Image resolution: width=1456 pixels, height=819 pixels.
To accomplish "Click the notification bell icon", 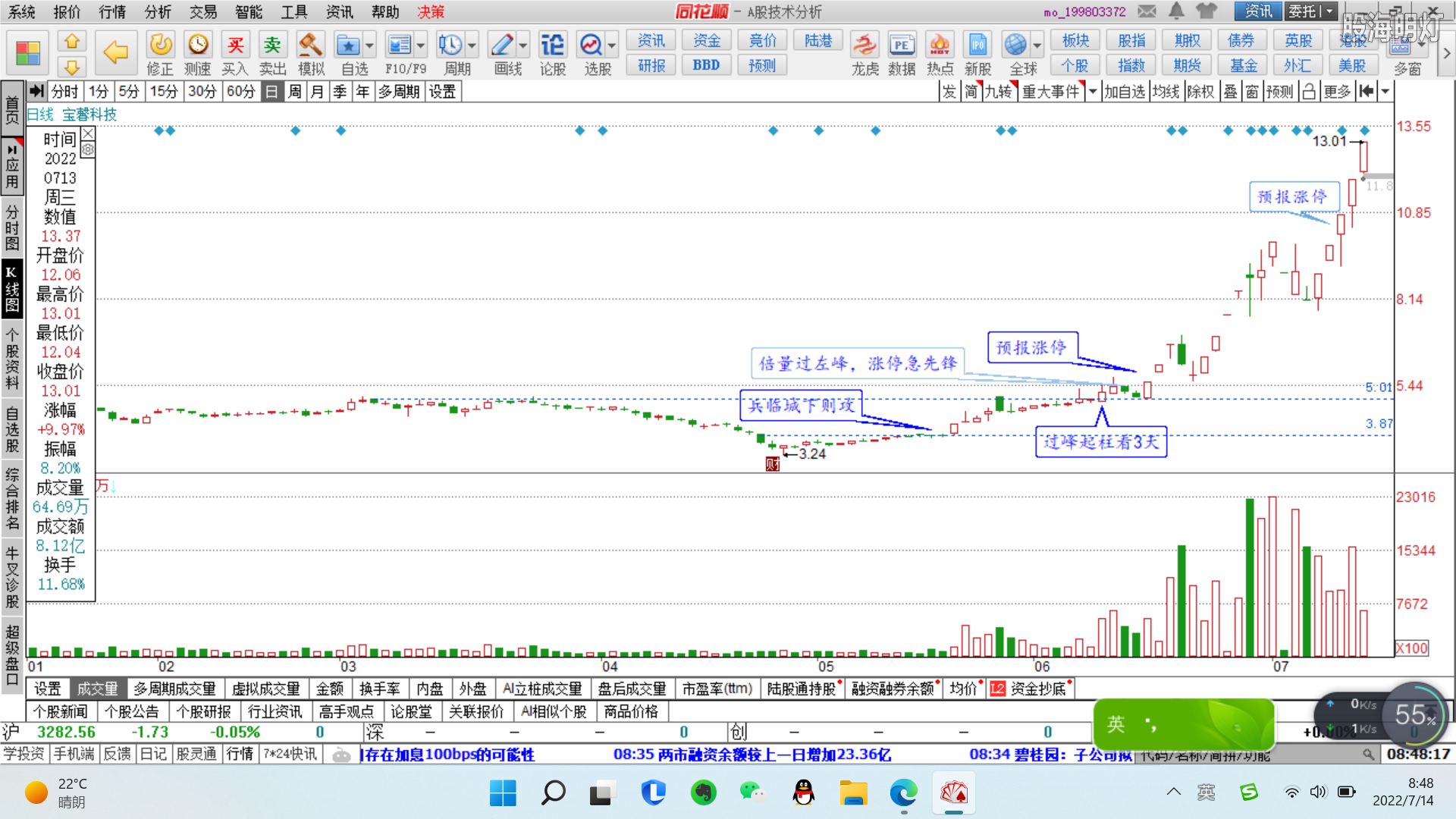I will coord(1176,11).
